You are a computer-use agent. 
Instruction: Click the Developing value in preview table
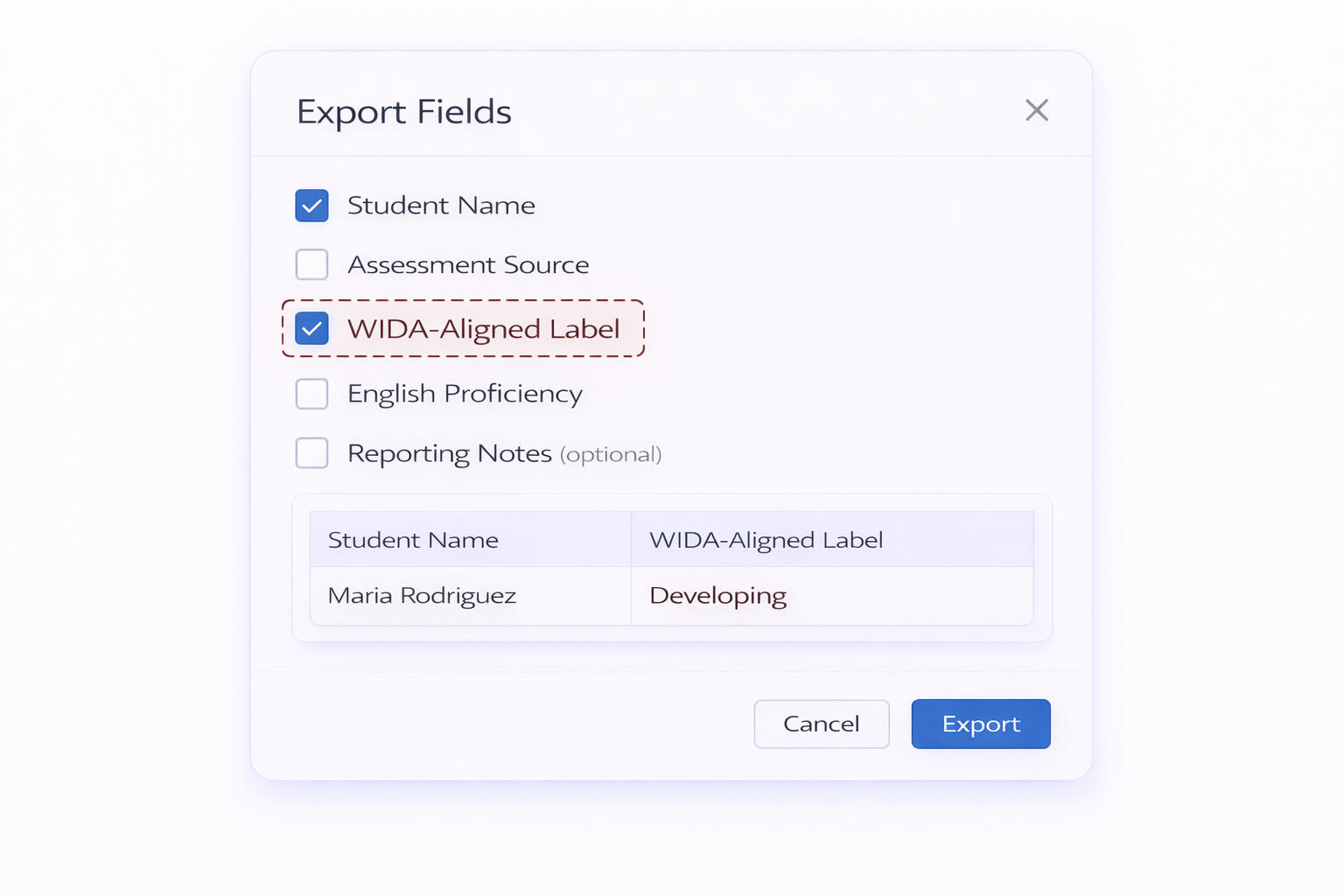(x=717, y=596)
